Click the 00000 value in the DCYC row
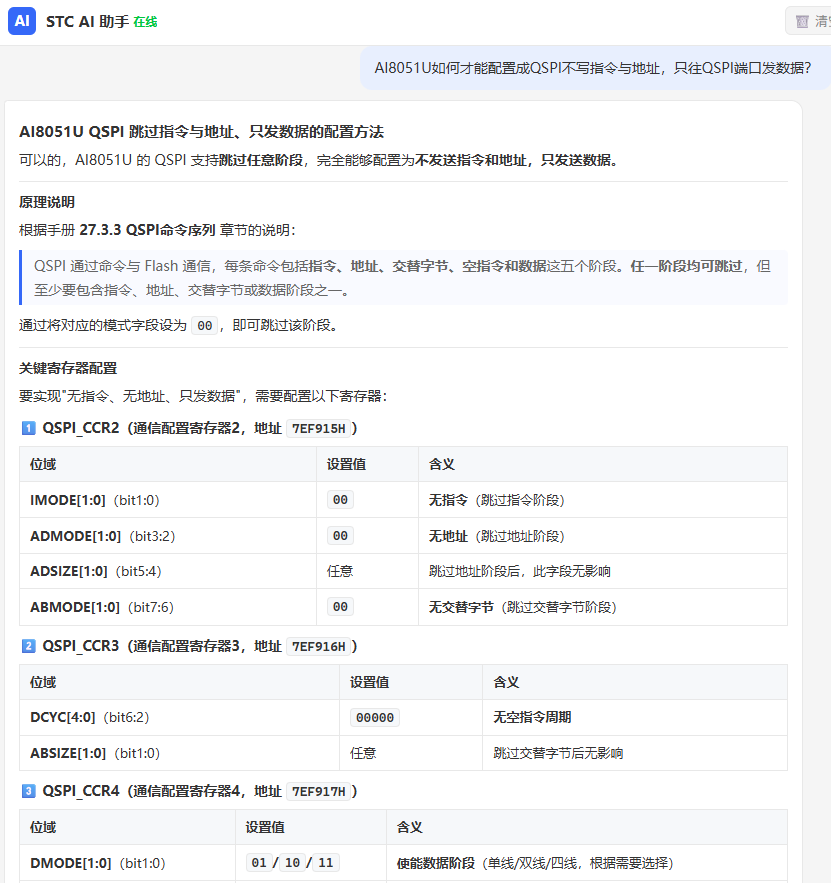 click(x=375, y=717)
